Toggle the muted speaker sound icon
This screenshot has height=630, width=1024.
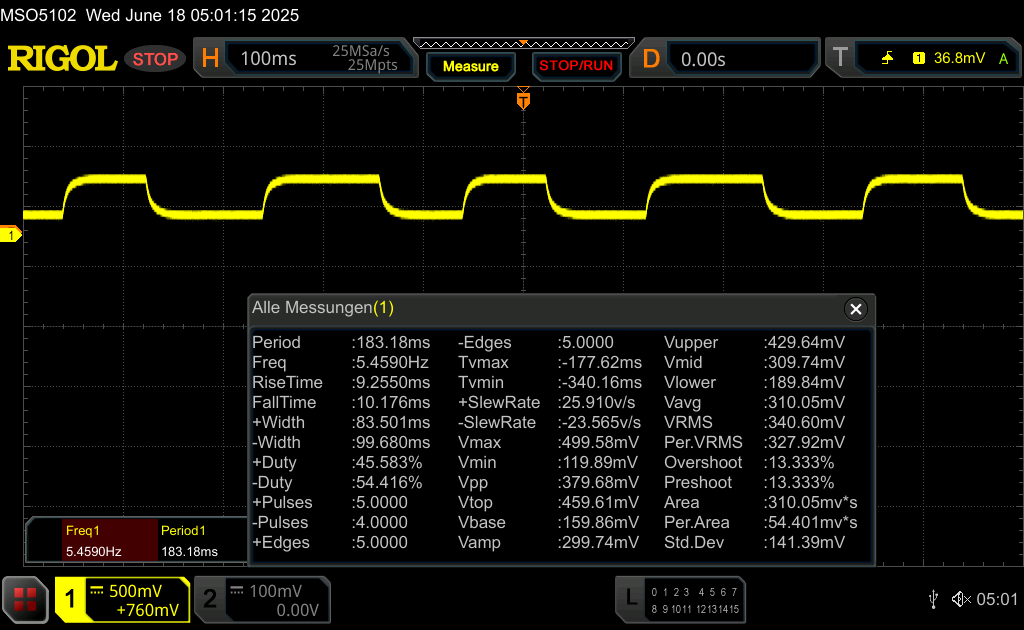click(x=961, y=599)
